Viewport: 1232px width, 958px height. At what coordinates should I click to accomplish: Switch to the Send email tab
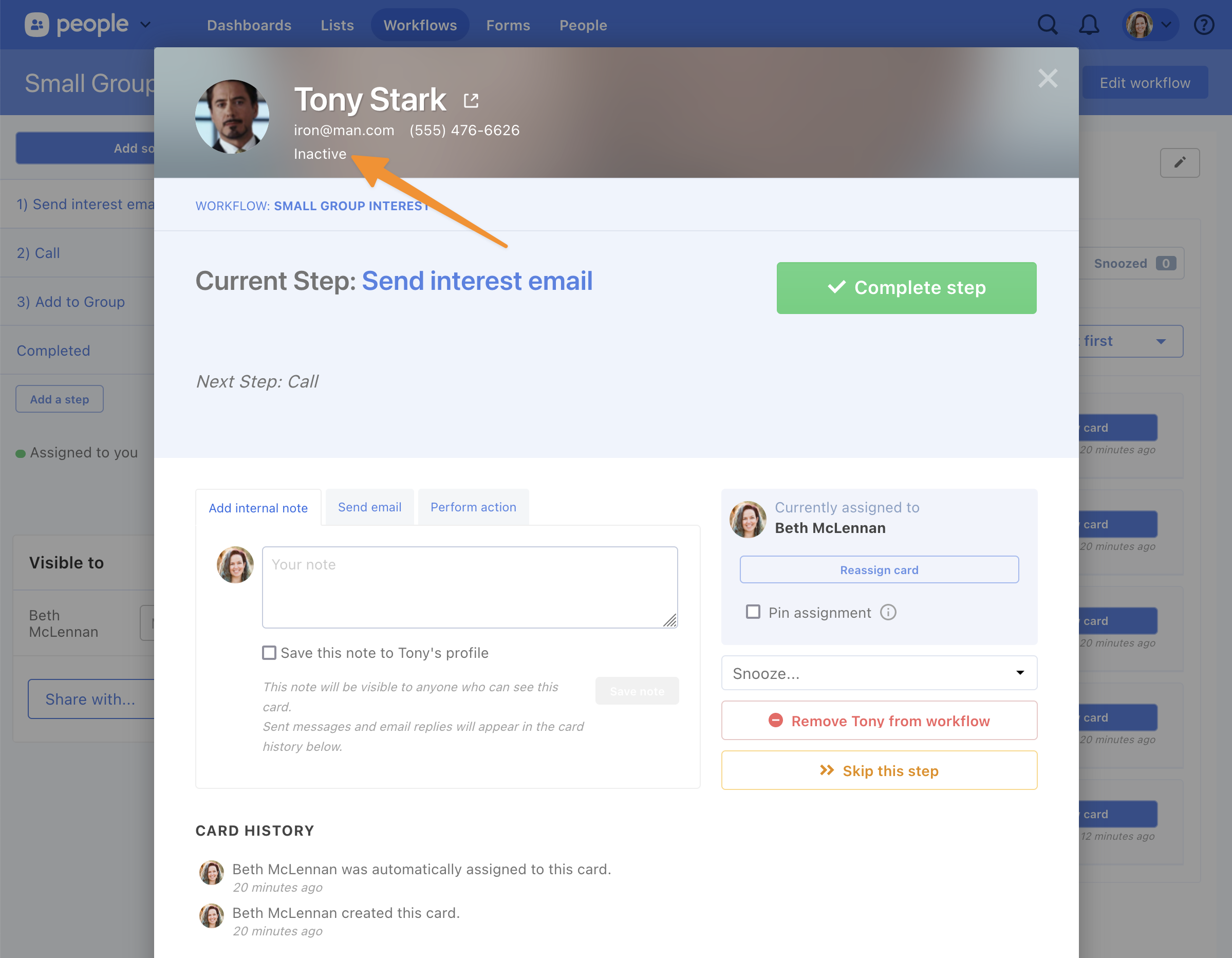(x=369, y=507)
